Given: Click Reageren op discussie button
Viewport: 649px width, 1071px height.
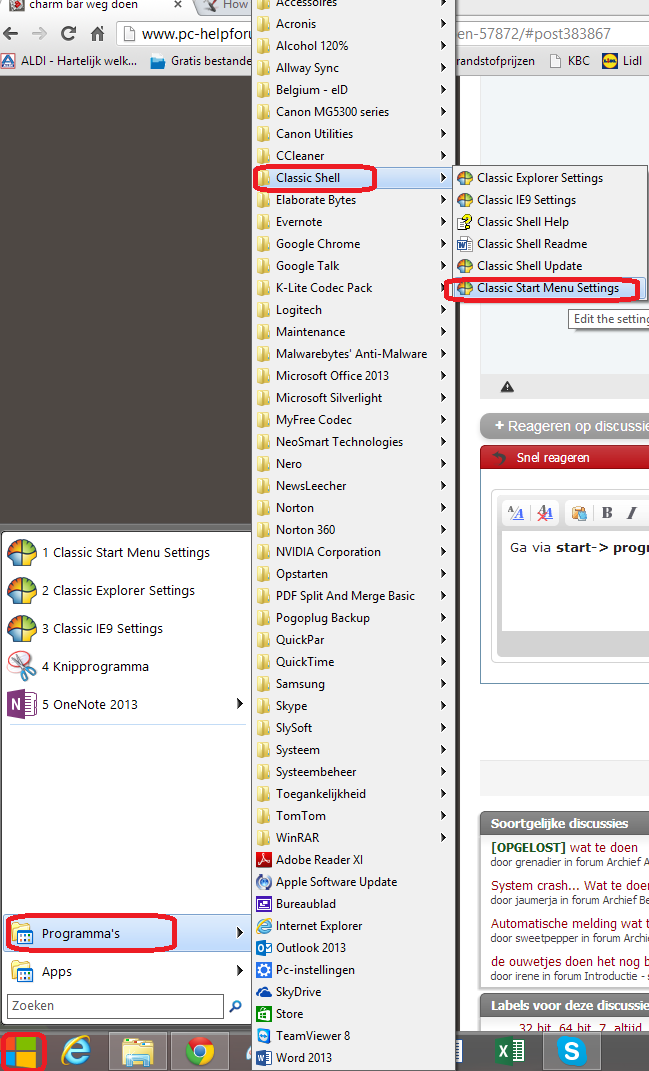Looking at the screenshot, I should pos(564,426).
